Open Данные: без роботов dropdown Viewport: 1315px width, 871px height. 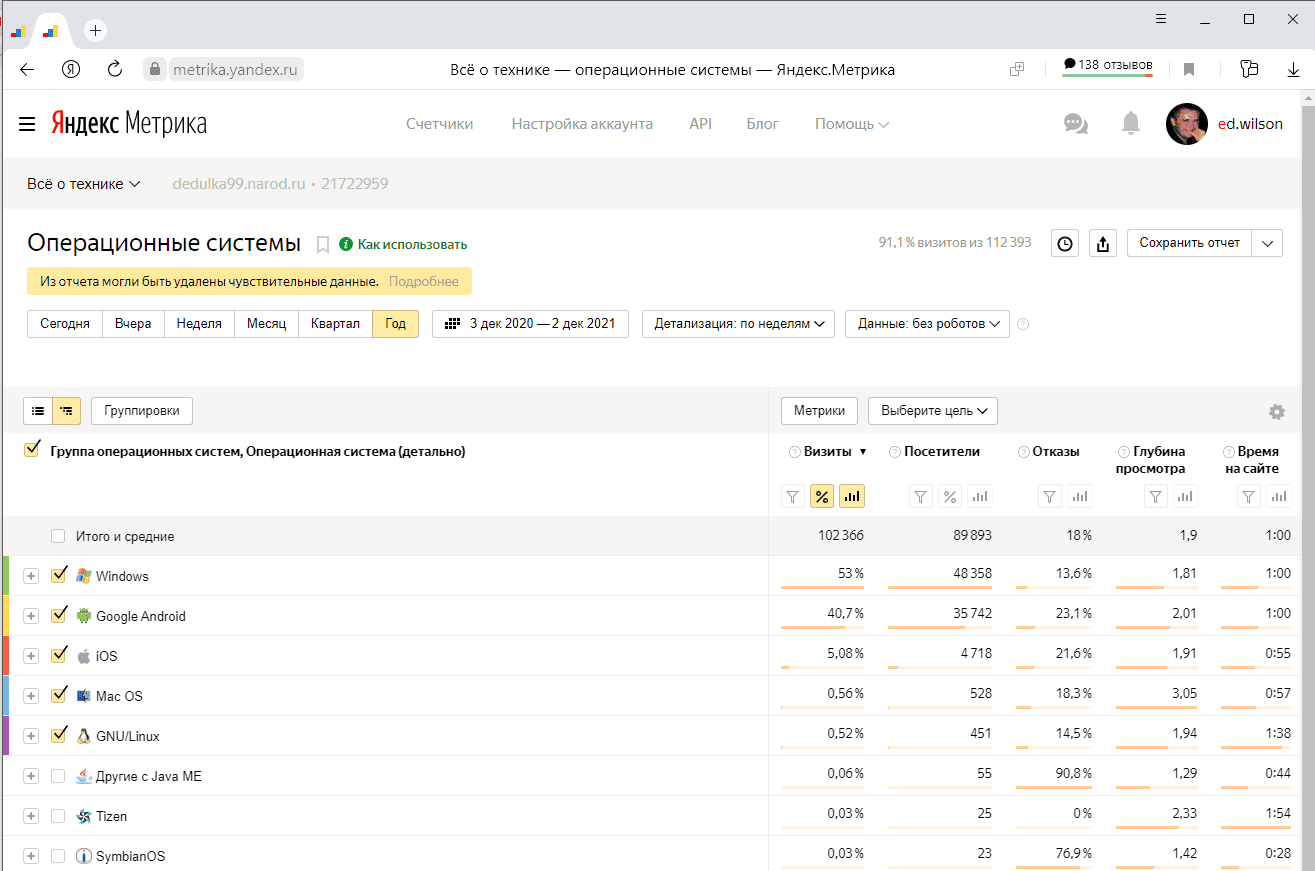click(x=927, y=324)
